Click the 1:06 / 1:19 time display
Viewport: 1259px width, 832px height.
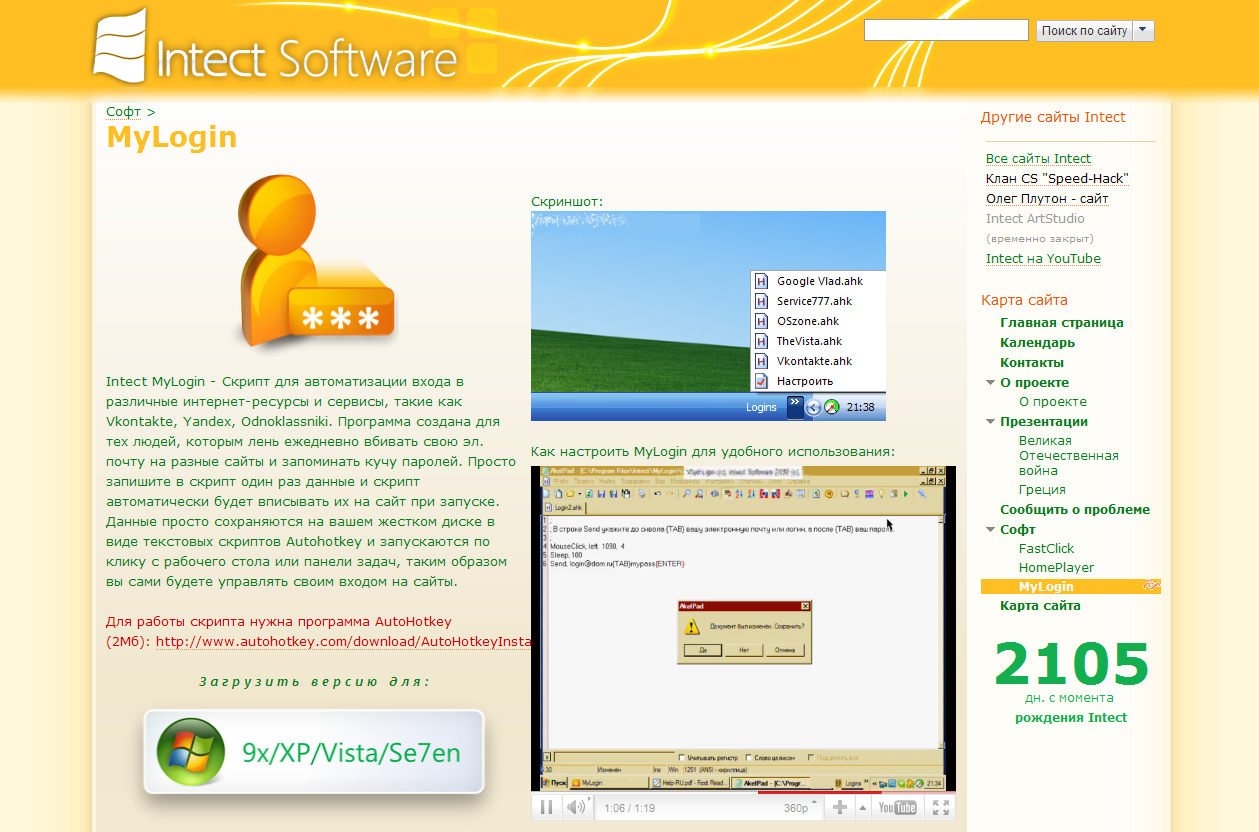(630, 808)
